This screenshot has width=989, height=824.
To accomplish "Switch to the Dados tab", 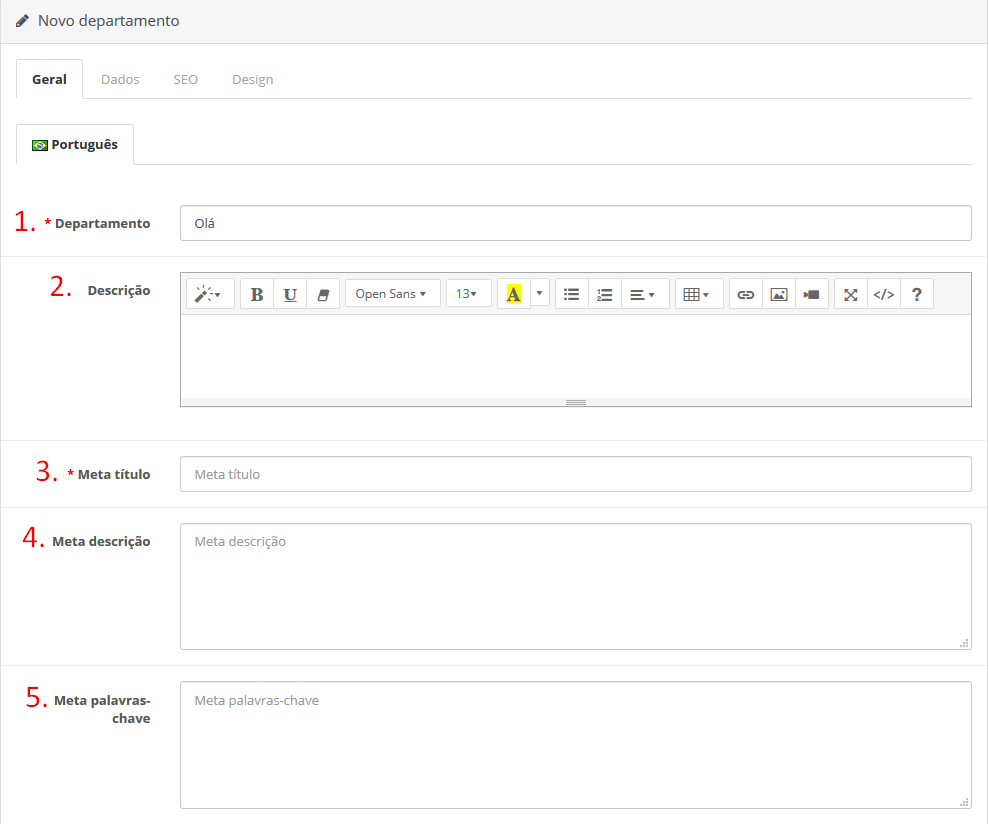I will [x=120, y=79].
